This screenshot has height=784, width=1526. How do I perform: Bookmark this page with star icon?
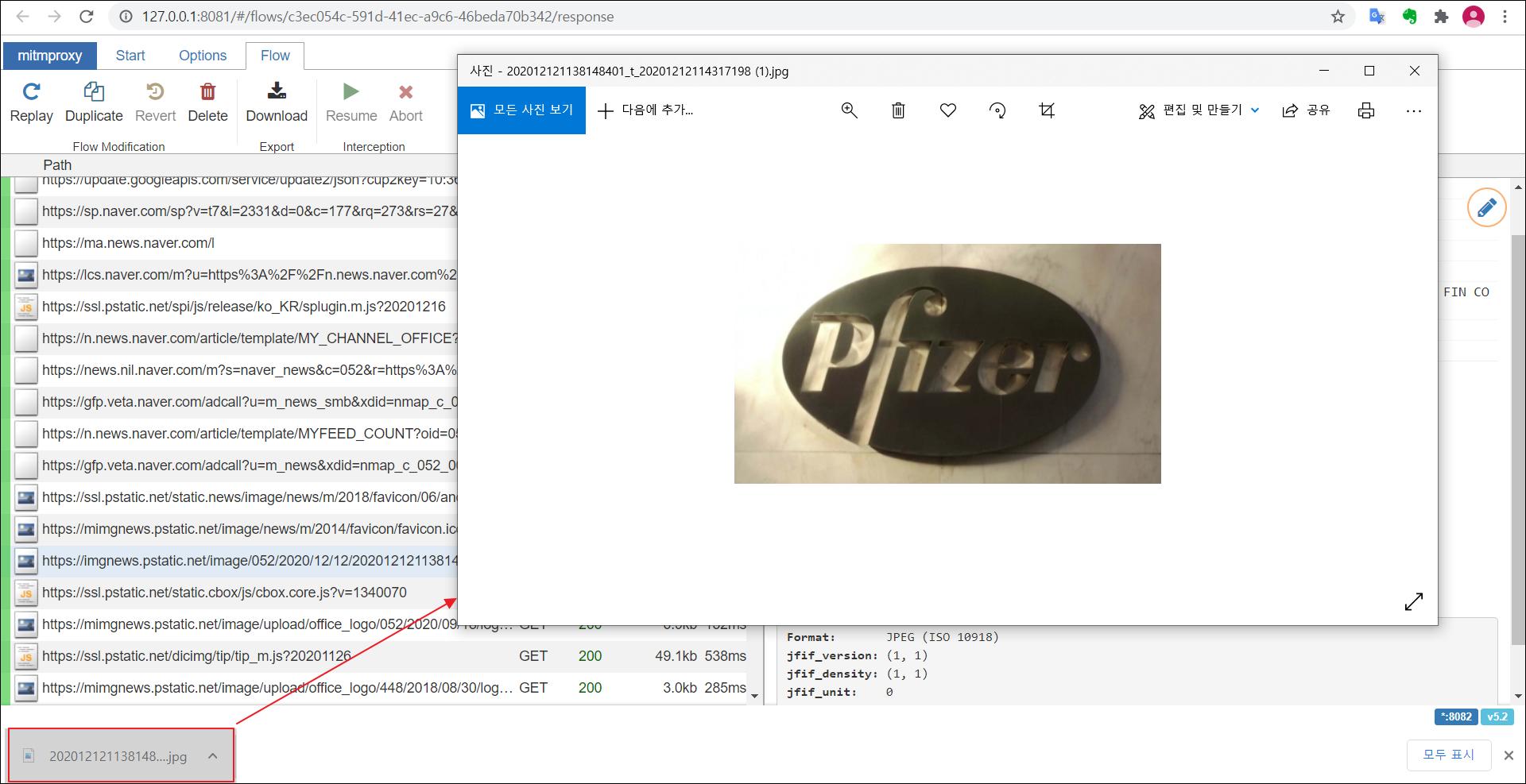tap(1338, 17)
